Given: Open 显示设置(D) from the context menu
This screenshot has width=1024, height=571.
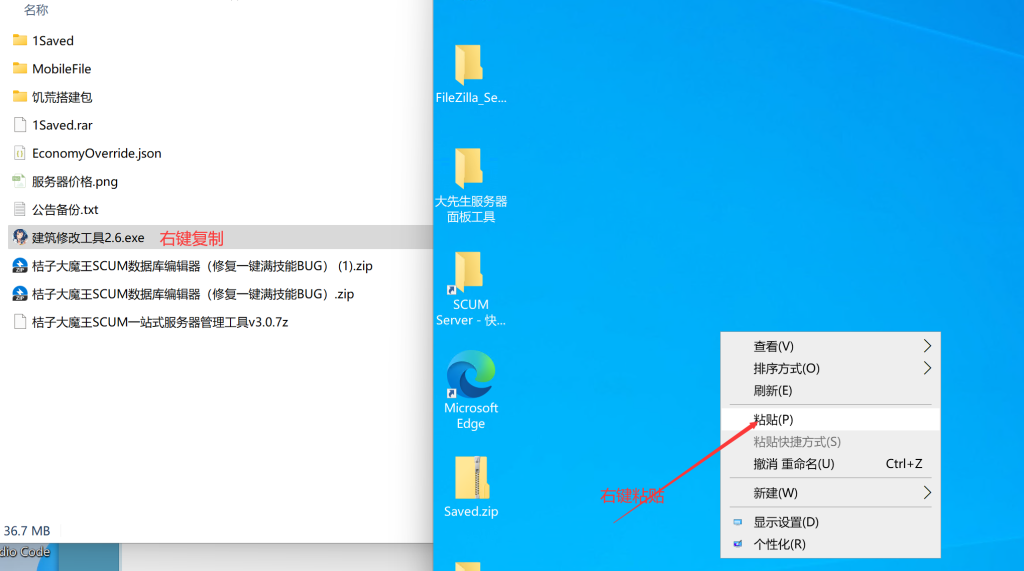Looking at the screenshot, I should (785, 522).
